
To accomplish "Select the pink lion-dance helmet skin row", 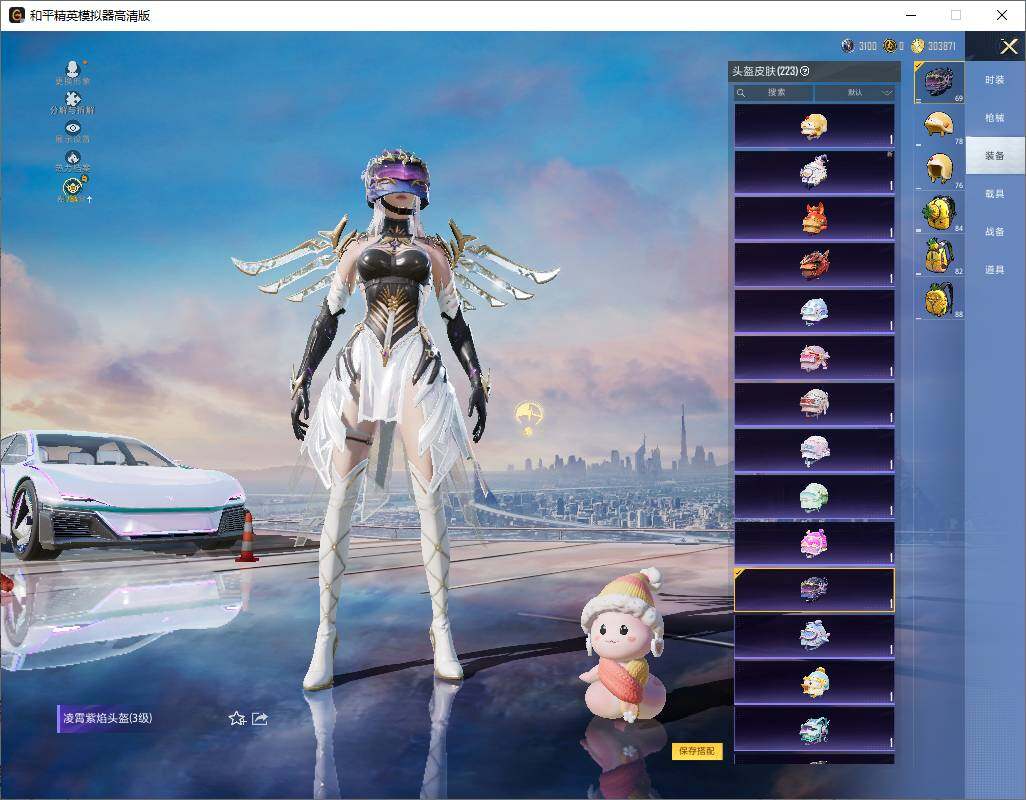I will click(814, 358).
